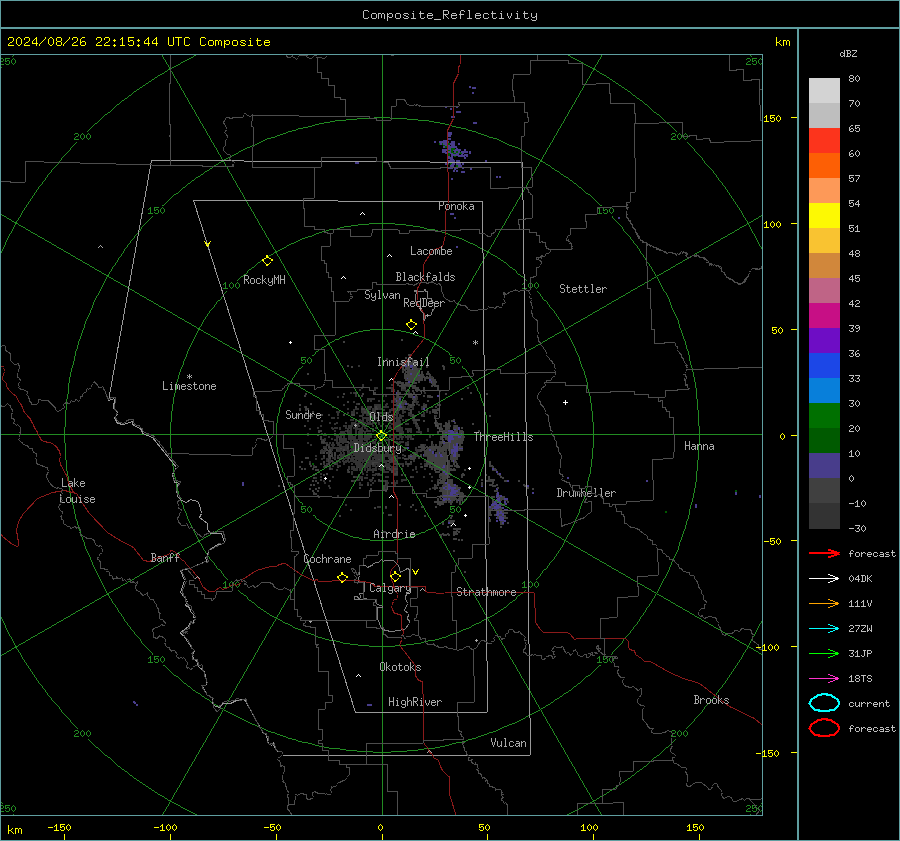The height and width of the screenshot is (841, 900).
Task: Click the purple echo cluster west of Drumheller
Action: point(499,508)
